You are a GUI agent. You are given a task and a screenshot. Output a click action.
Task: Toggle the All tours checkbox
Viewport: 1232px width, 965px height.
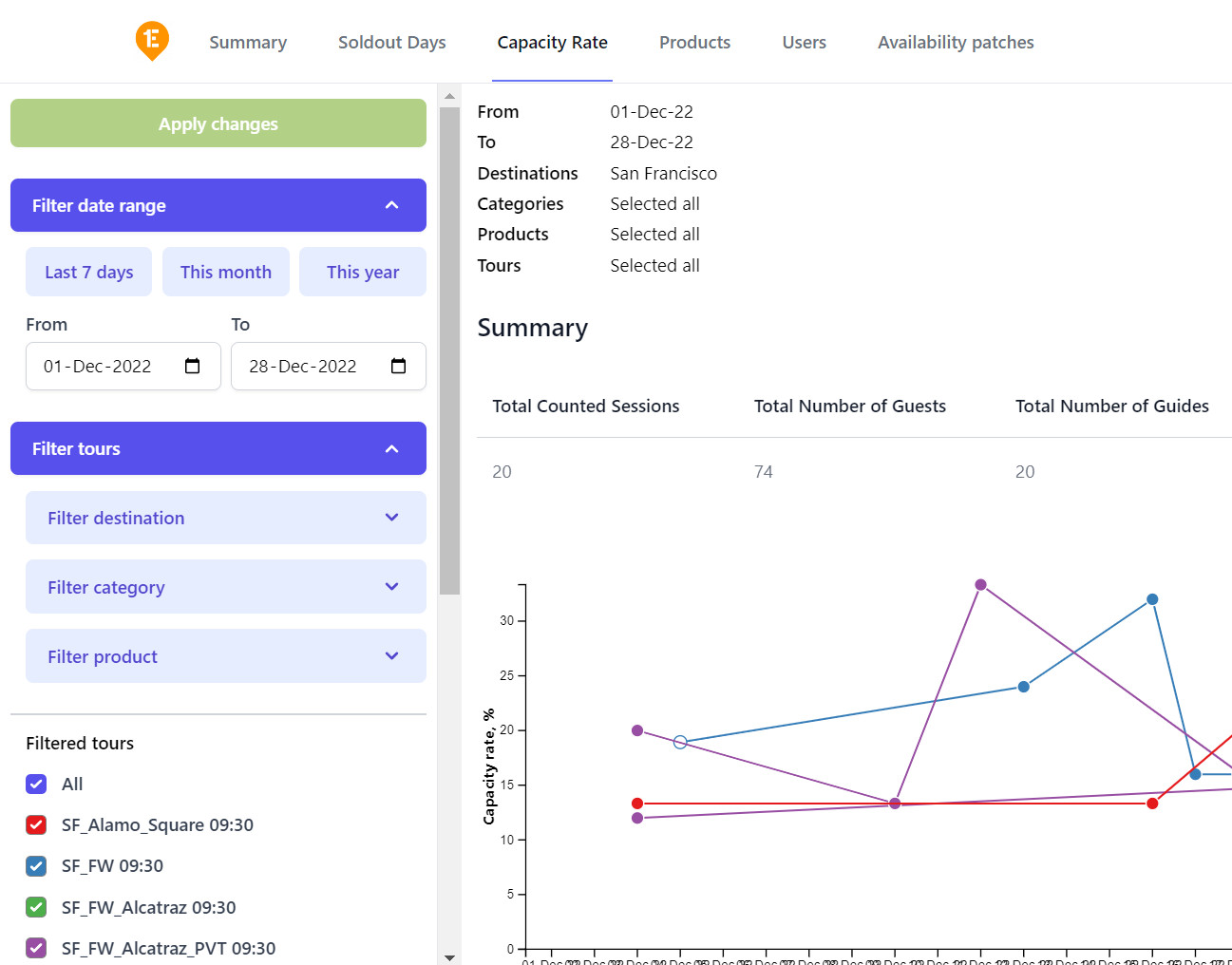[x=36, y=784]
